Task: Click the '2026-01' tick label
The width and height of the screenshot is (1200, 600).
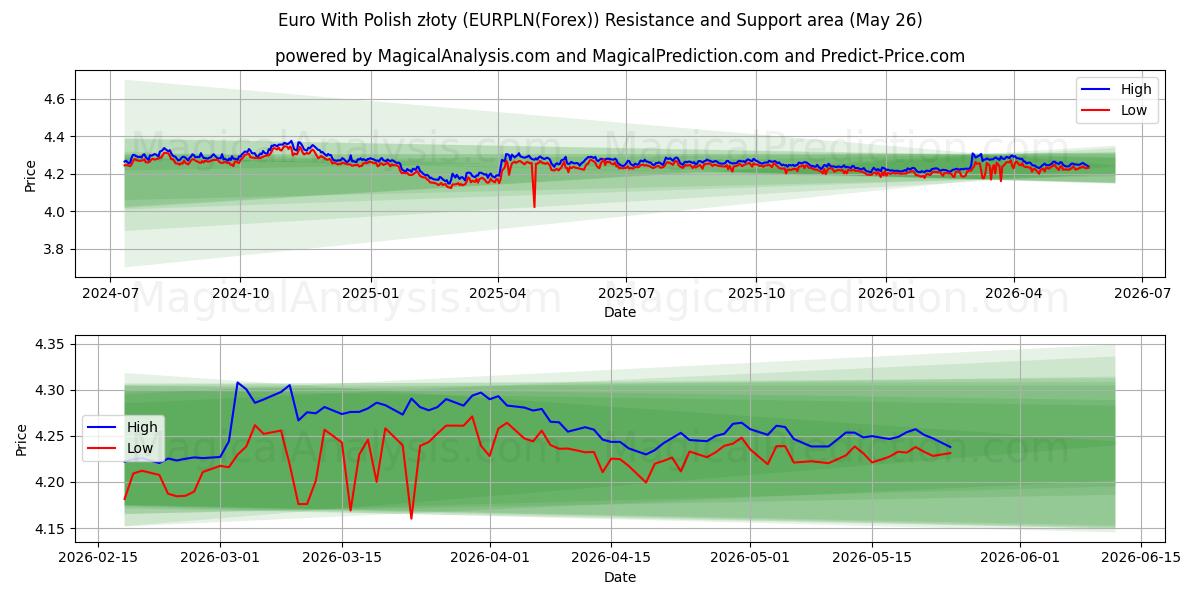Action: click(885, 295)
